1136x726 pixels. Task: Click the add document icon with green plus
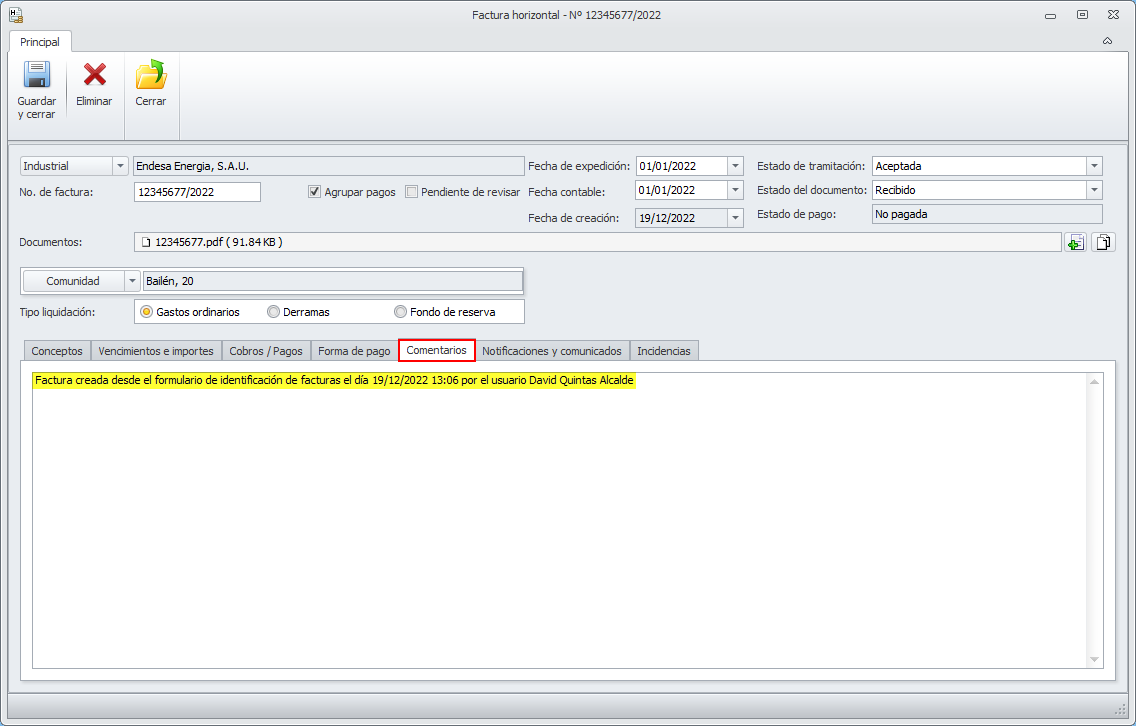1076,242
